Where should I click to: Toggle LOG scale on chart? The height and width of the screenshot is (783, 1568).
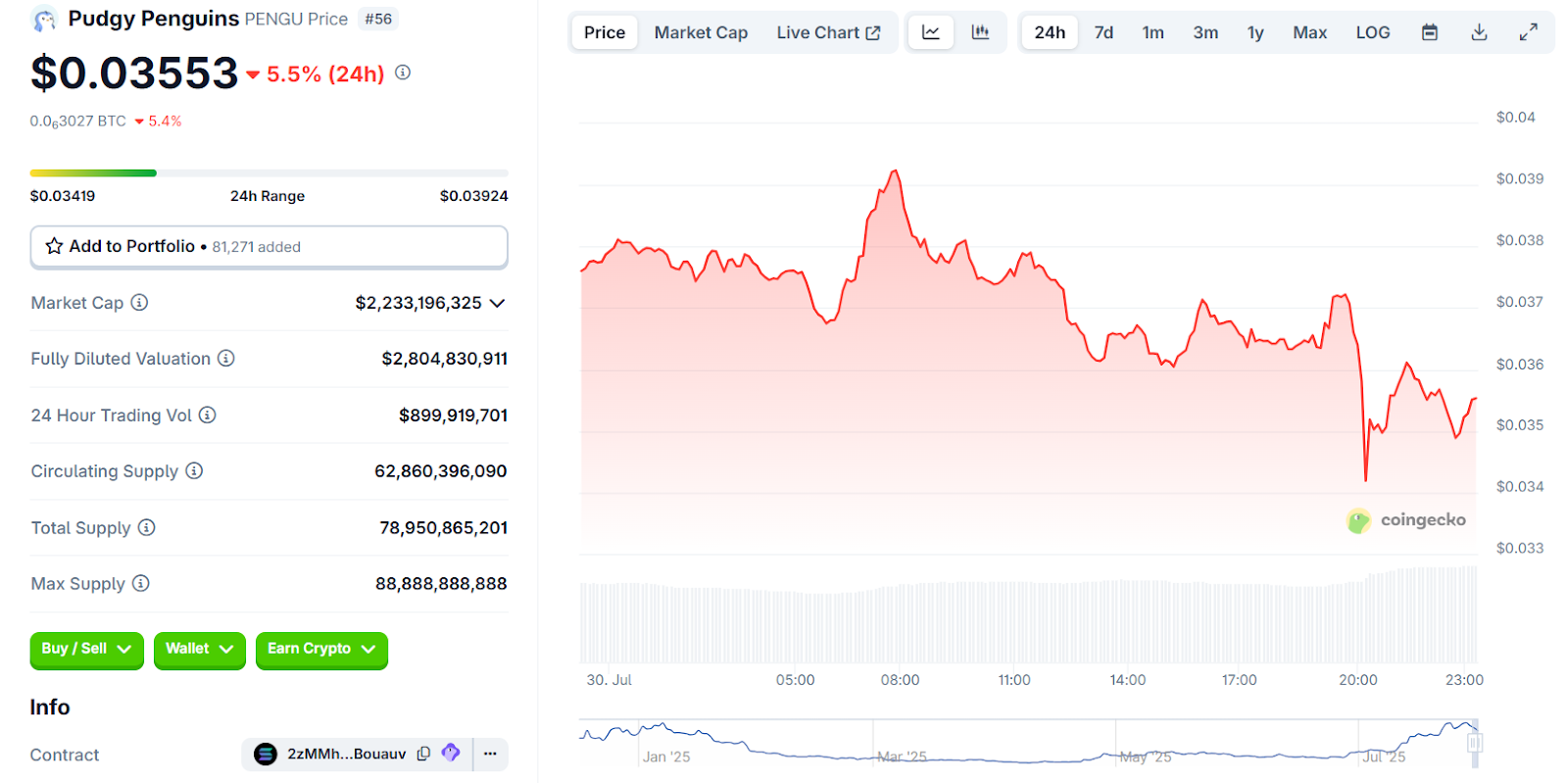1373,32
